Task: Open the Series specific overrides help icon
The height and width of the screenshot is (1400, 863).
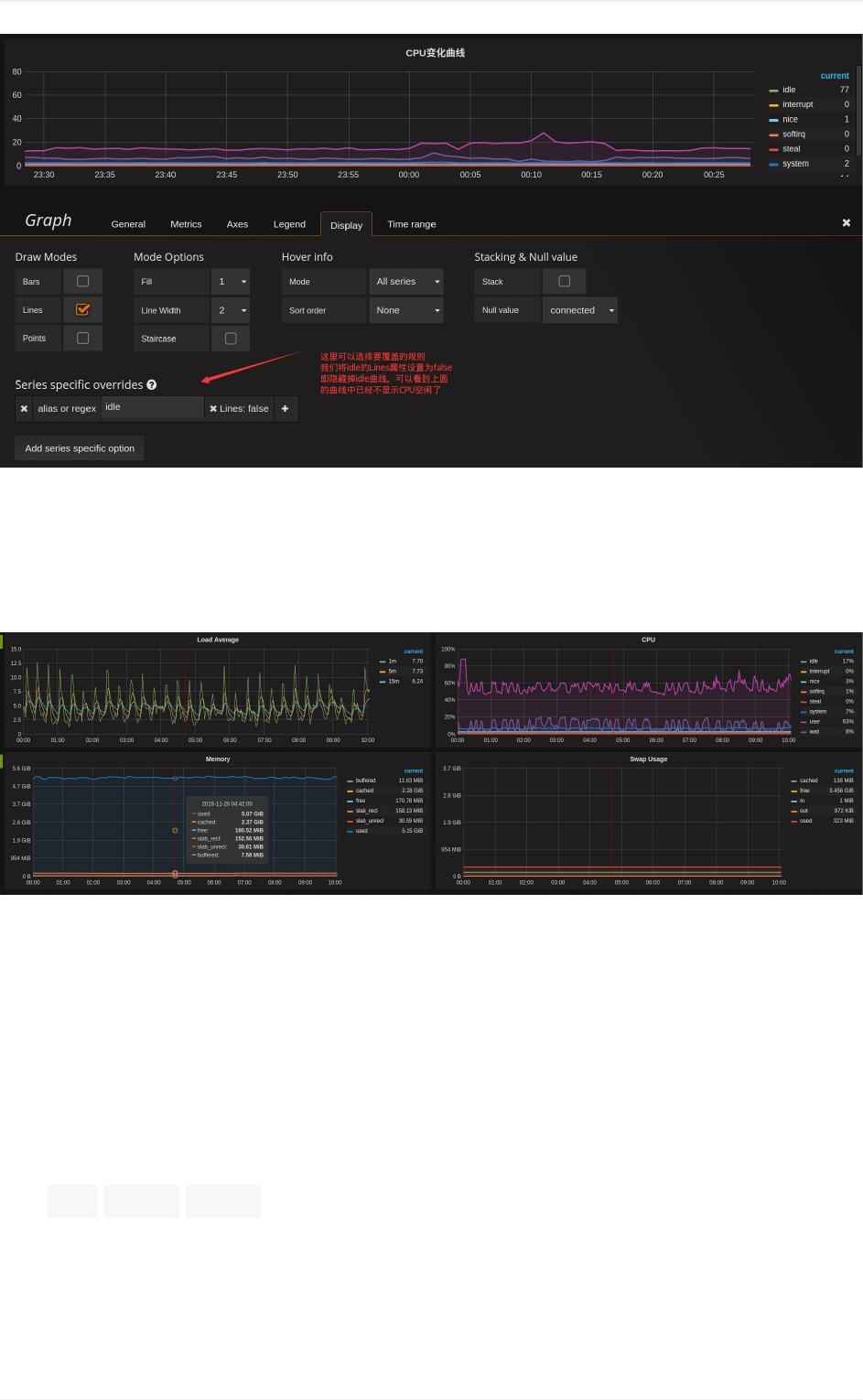Action: click(x=152, y=385)
